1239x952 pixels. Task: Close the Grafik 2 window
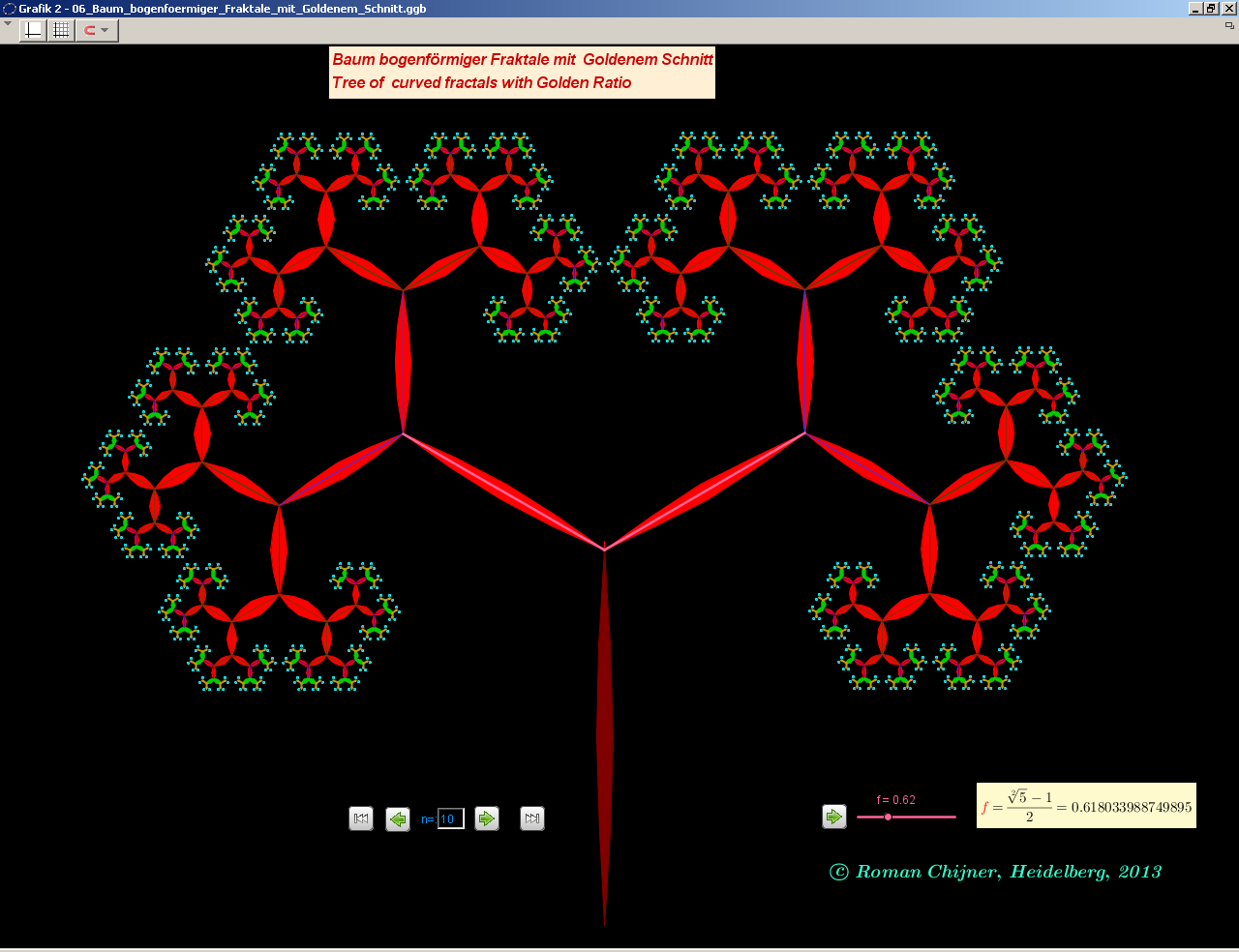(x=1228, y=9)
